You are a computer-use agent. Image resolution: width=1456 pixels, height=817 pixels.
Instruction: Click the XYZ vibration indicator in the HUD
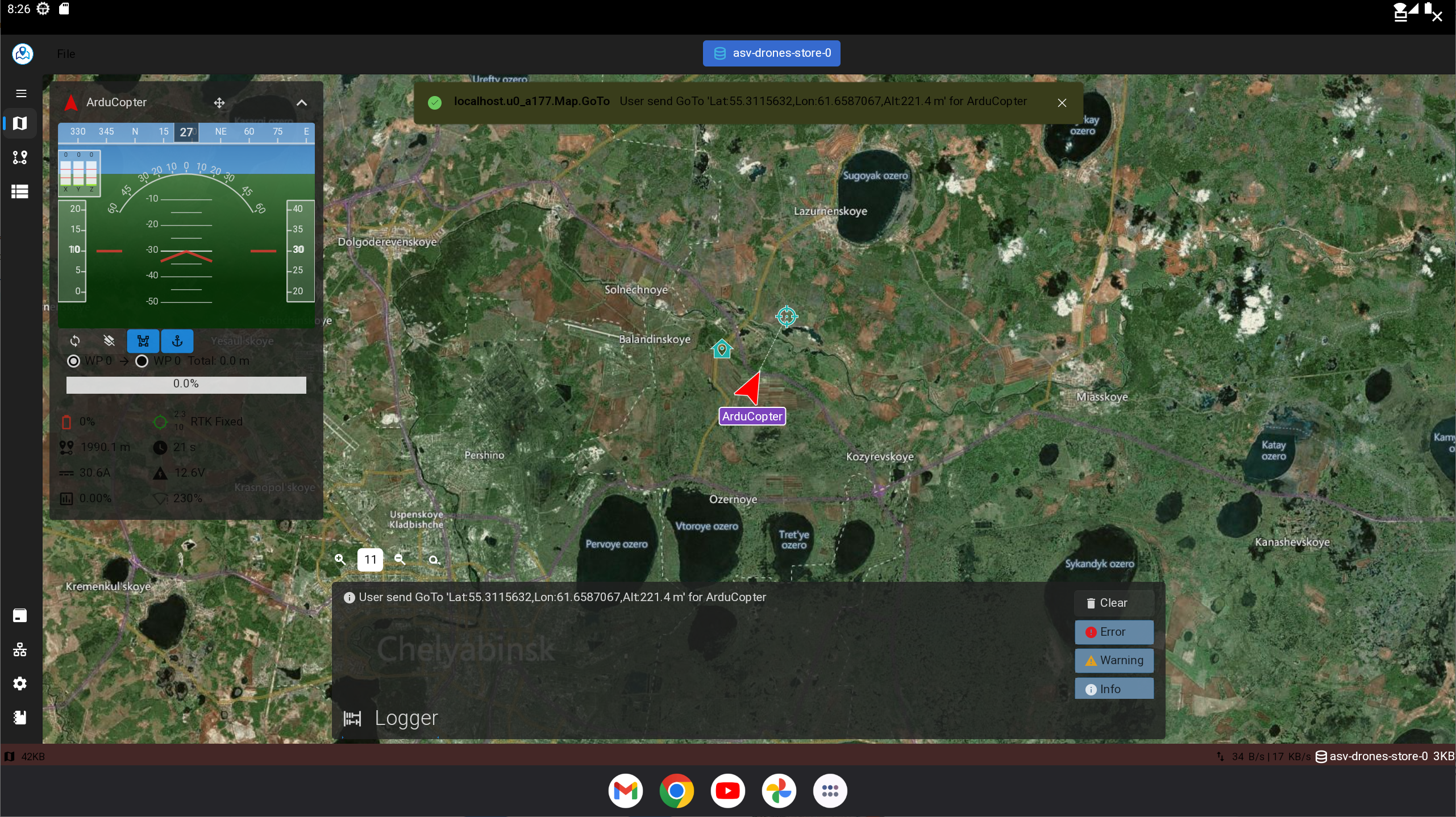(x=79, y=173)
